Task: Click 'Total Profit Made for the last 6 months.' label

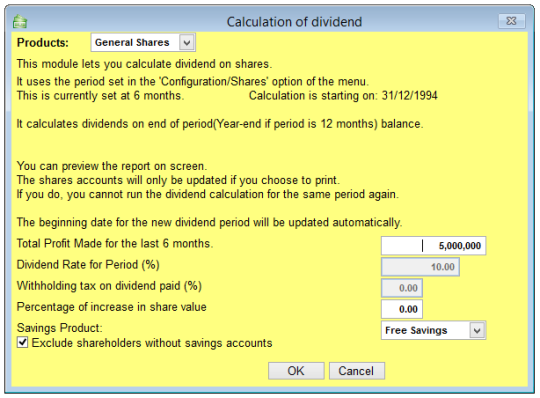Action: 115,243
